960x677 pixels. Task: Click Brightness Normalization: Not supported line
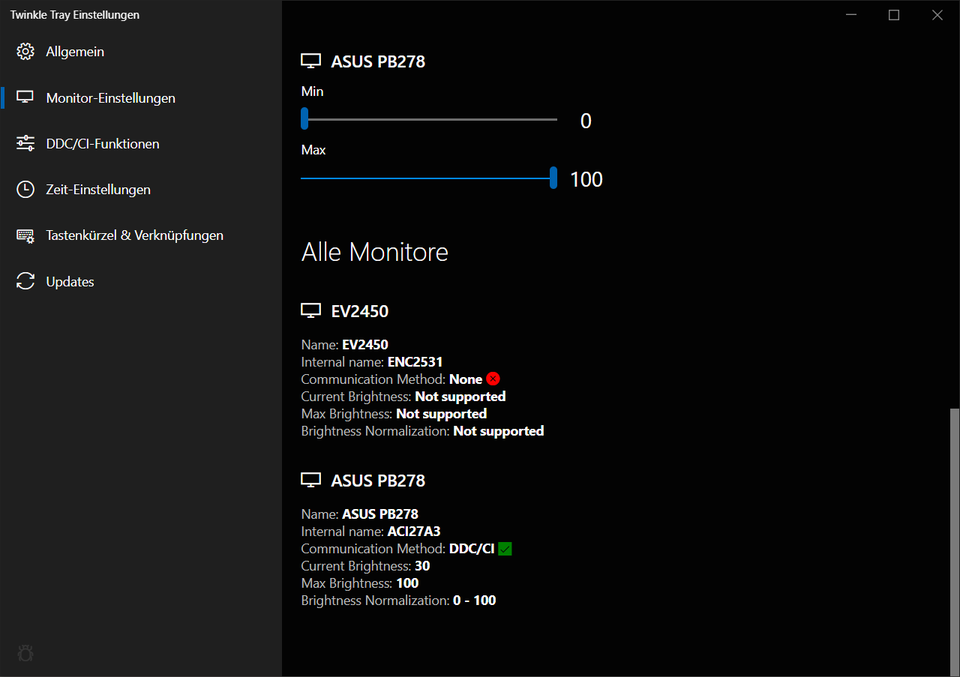tap(422, 431)
